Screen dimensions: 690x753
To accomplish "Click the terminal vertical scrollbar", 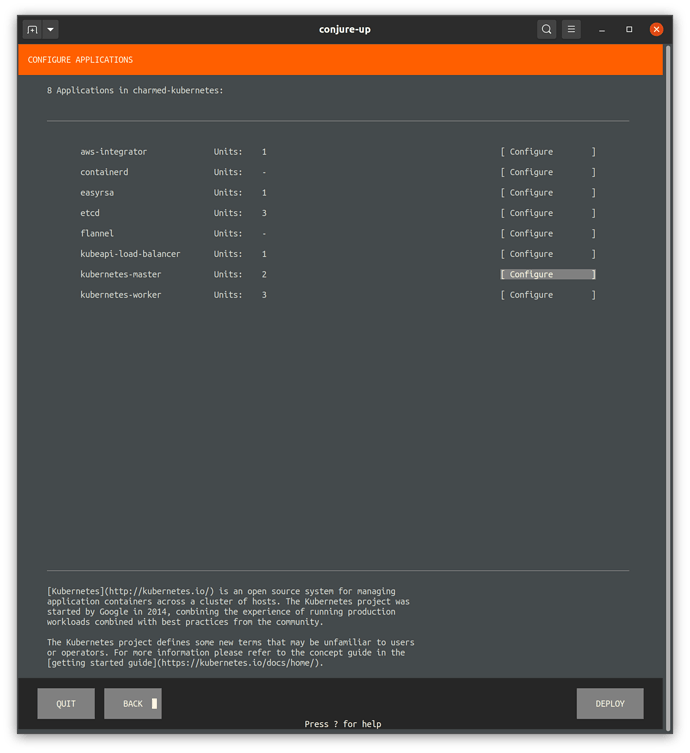I will (667, 387).
